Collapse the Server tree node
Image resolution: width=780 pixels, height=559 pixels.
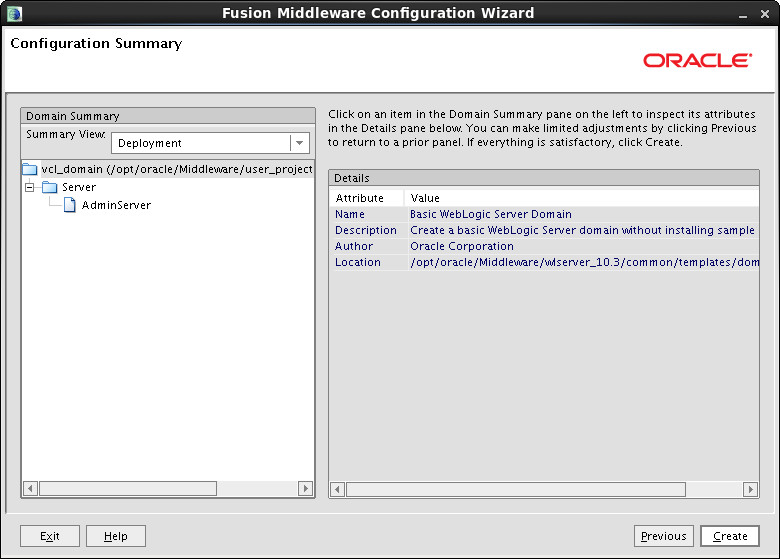click(x=30, y=187)
